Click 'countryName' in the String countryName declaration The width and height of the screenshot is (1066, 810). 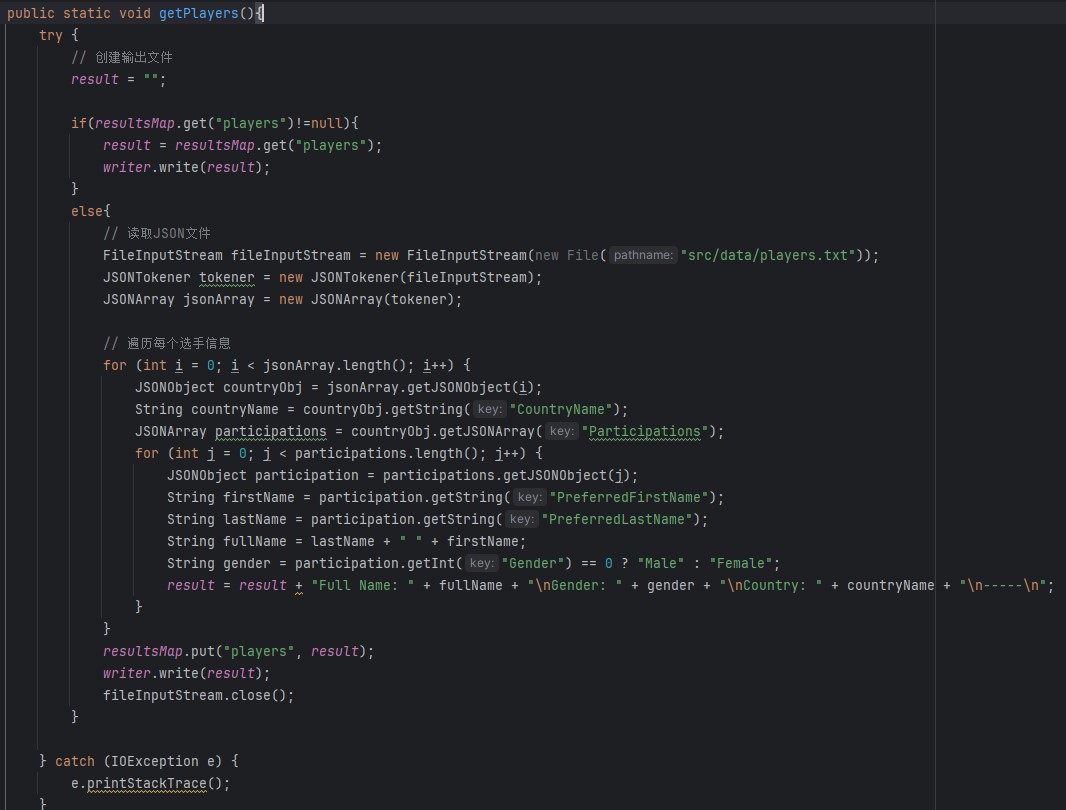point(235,409)
